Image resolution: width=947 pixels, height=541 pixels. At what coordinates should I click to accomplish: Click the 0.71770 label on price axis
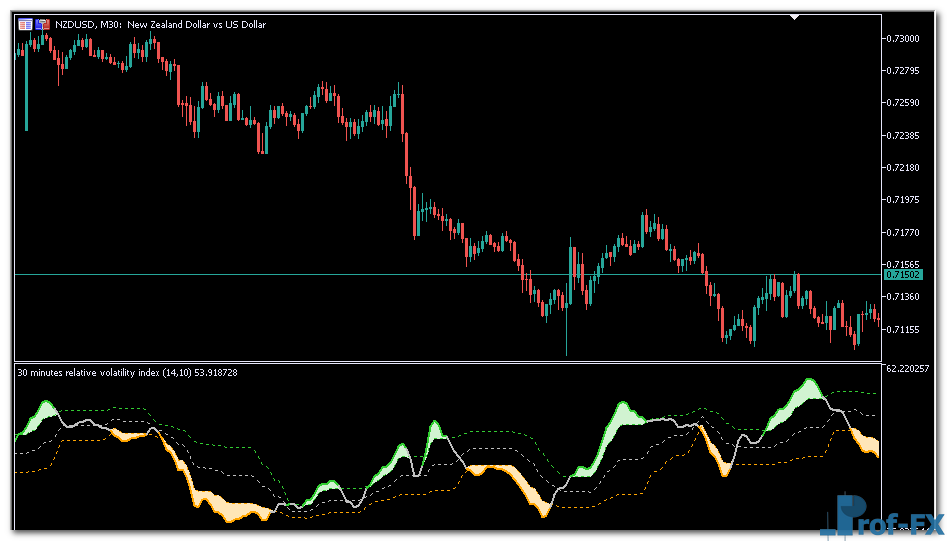(903, 232)
